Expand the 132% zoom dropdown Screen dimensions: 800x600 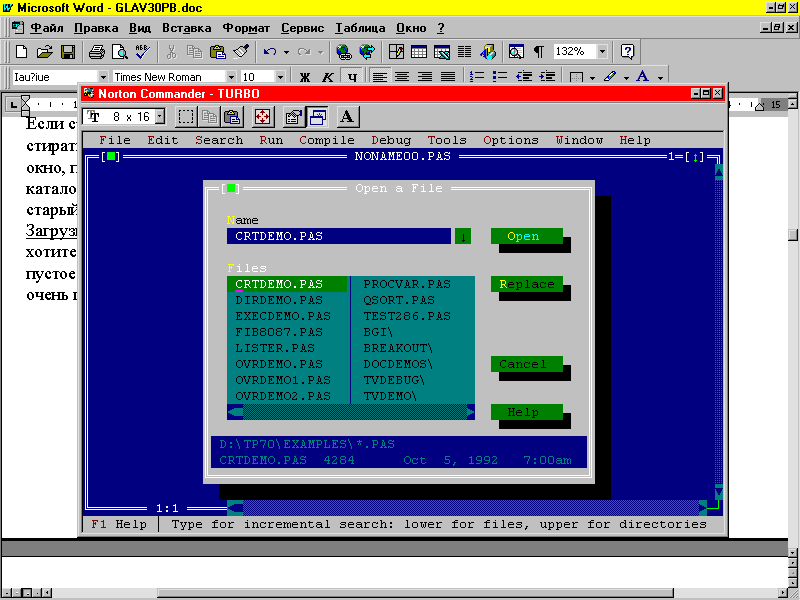tap(603, 52)
